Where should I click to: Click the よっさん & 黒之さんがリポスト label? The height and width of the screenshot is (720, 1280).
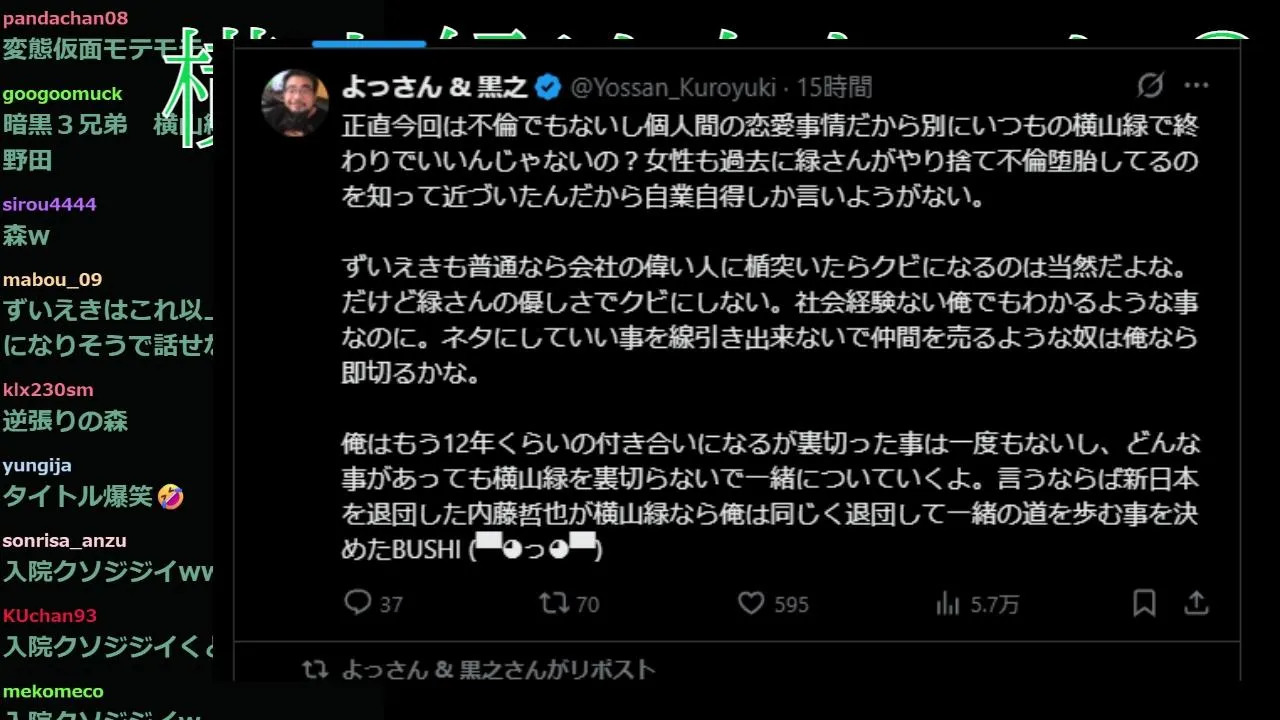click(x=498, y=669)
